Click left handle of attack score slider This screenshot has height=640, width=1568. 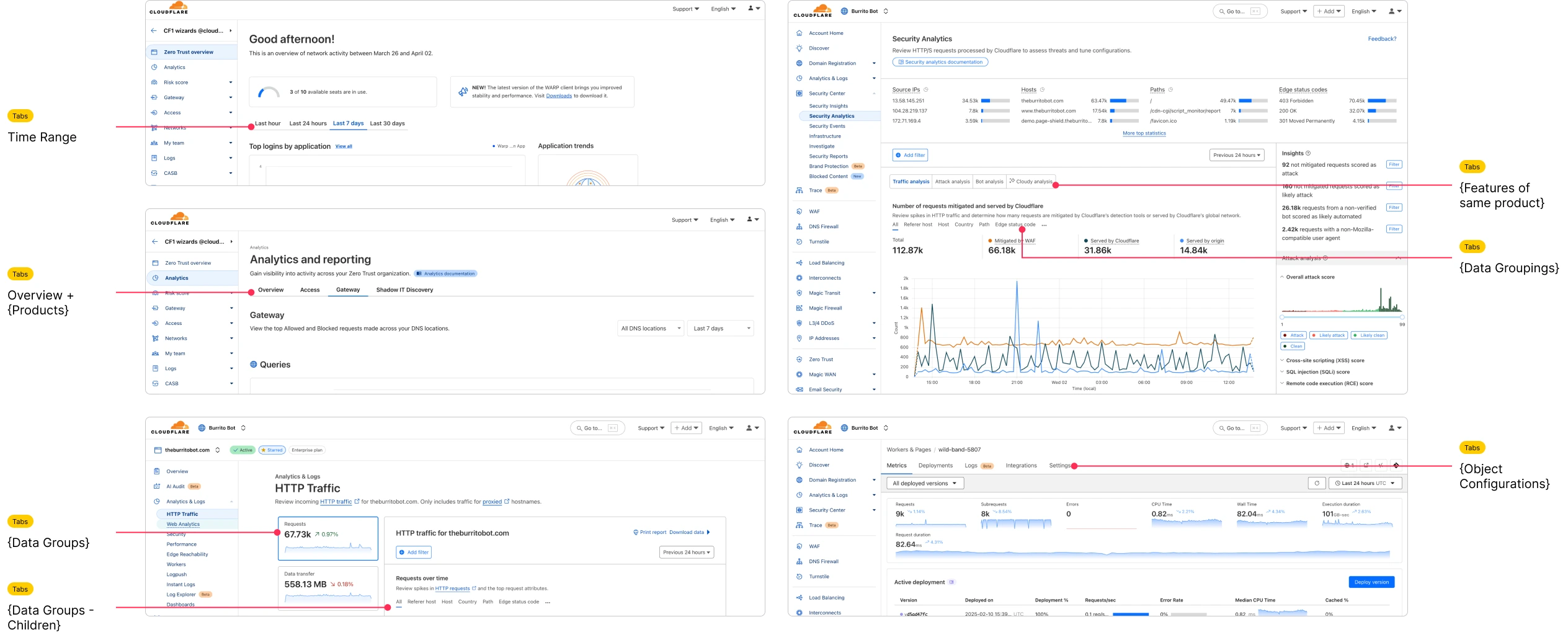1282,317
